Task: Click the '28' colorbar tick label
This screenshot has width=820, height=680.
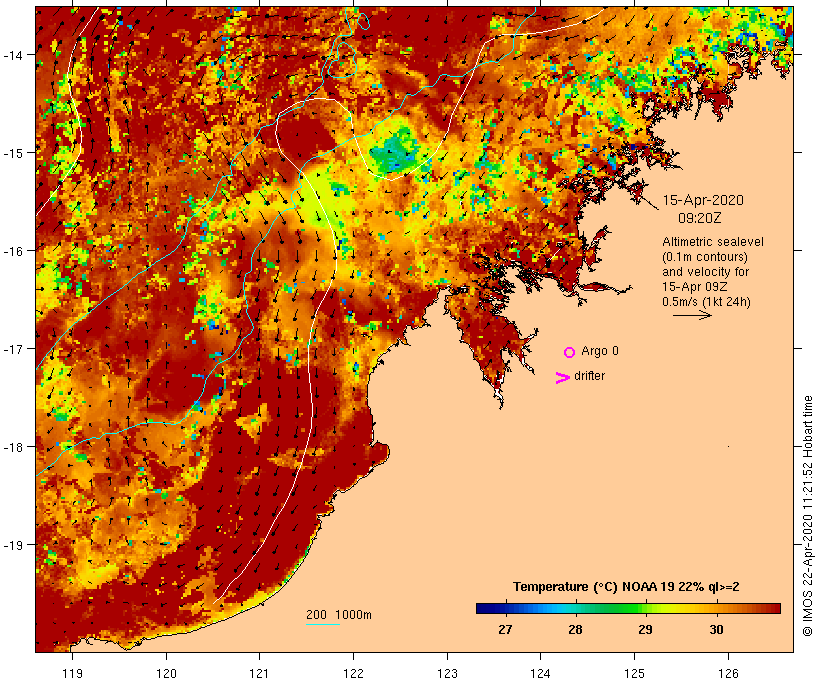Action: pos(575,630)
